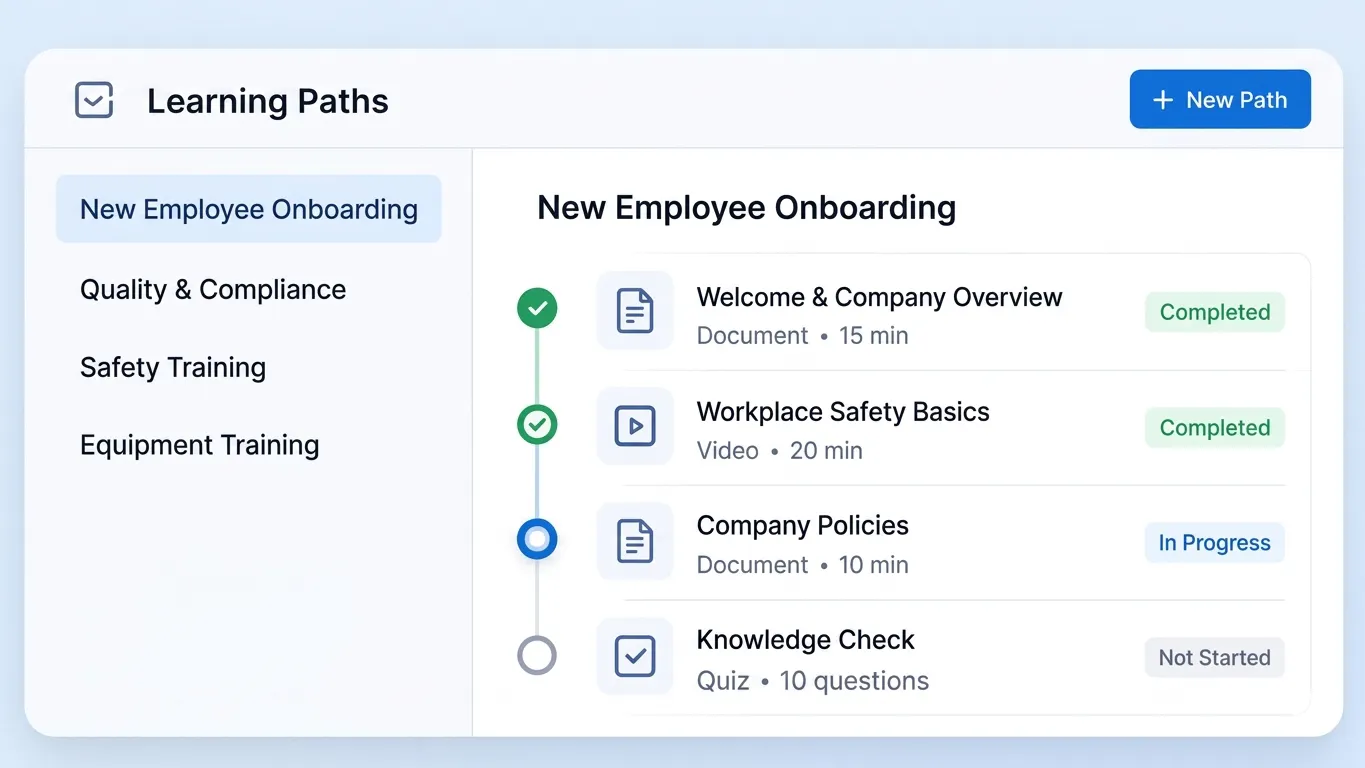Click the 'Video • 20 min' text
Viewport: 1365px width, 768px height.
(x=780, y=450)
